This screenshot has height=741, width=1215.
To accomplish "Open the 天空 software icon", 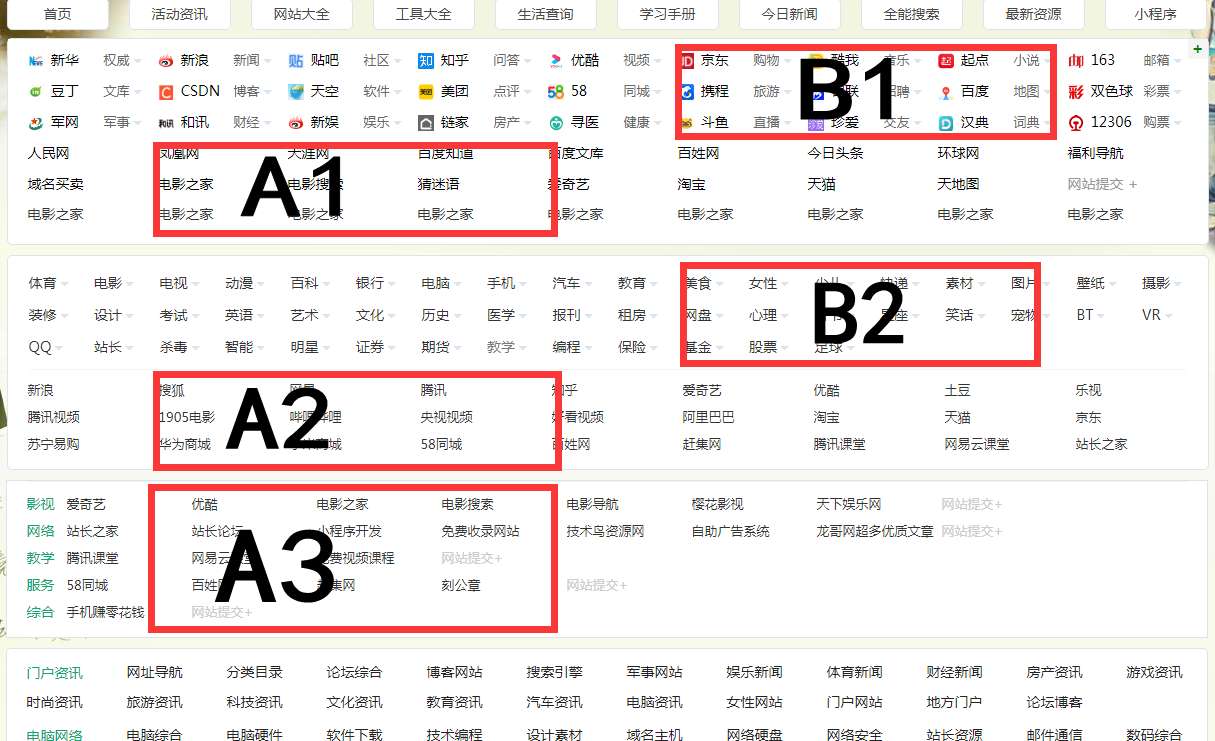I will [296, 92].
